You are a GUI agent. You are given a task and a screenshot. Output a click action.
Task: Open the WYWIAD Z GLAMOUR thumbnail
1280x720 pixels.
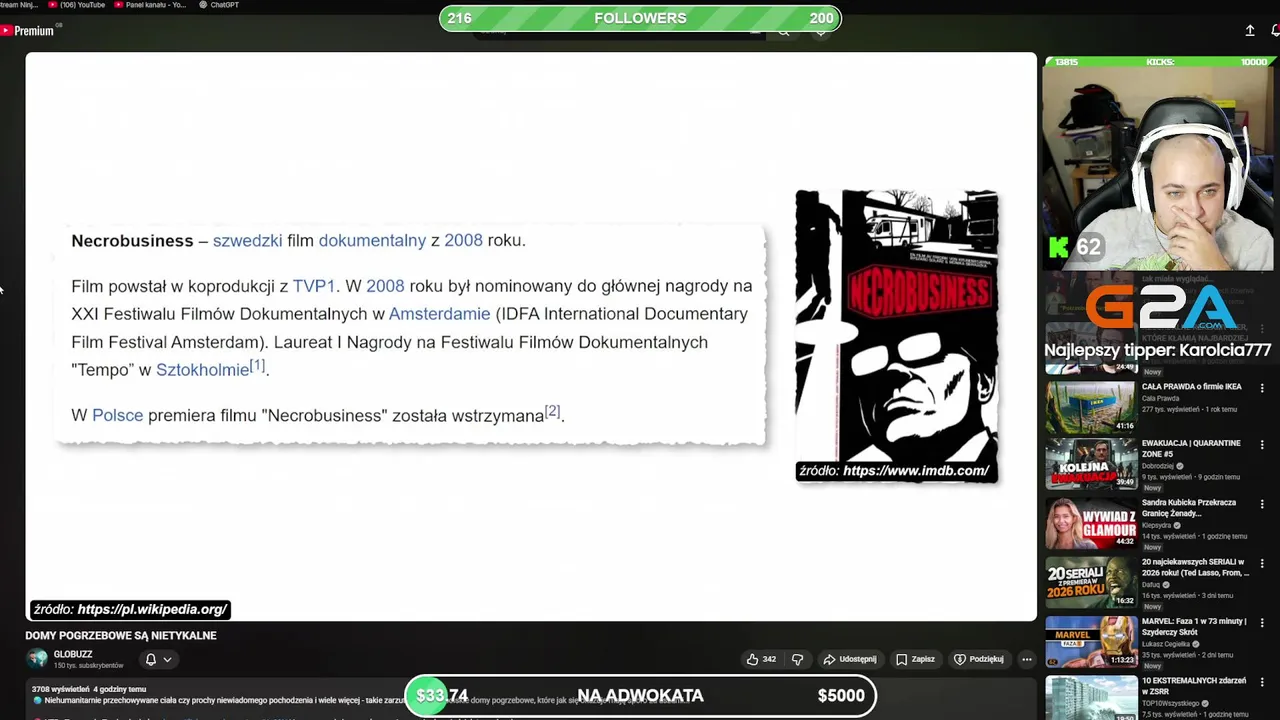click(x=1090, y=522)
